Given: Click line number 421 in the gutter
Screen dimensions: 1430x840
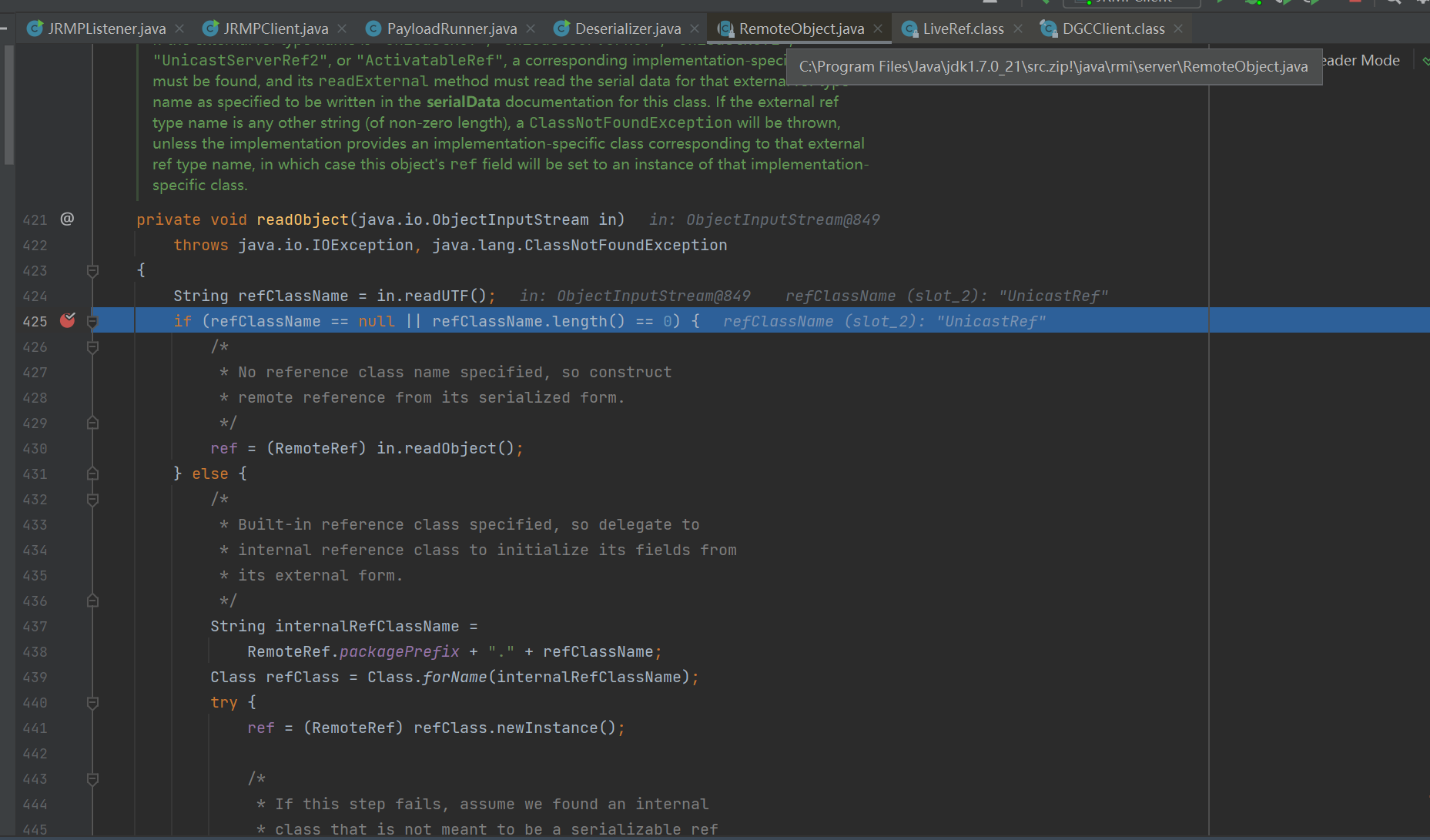Looking at the screenshot, I should pos(35,219).
